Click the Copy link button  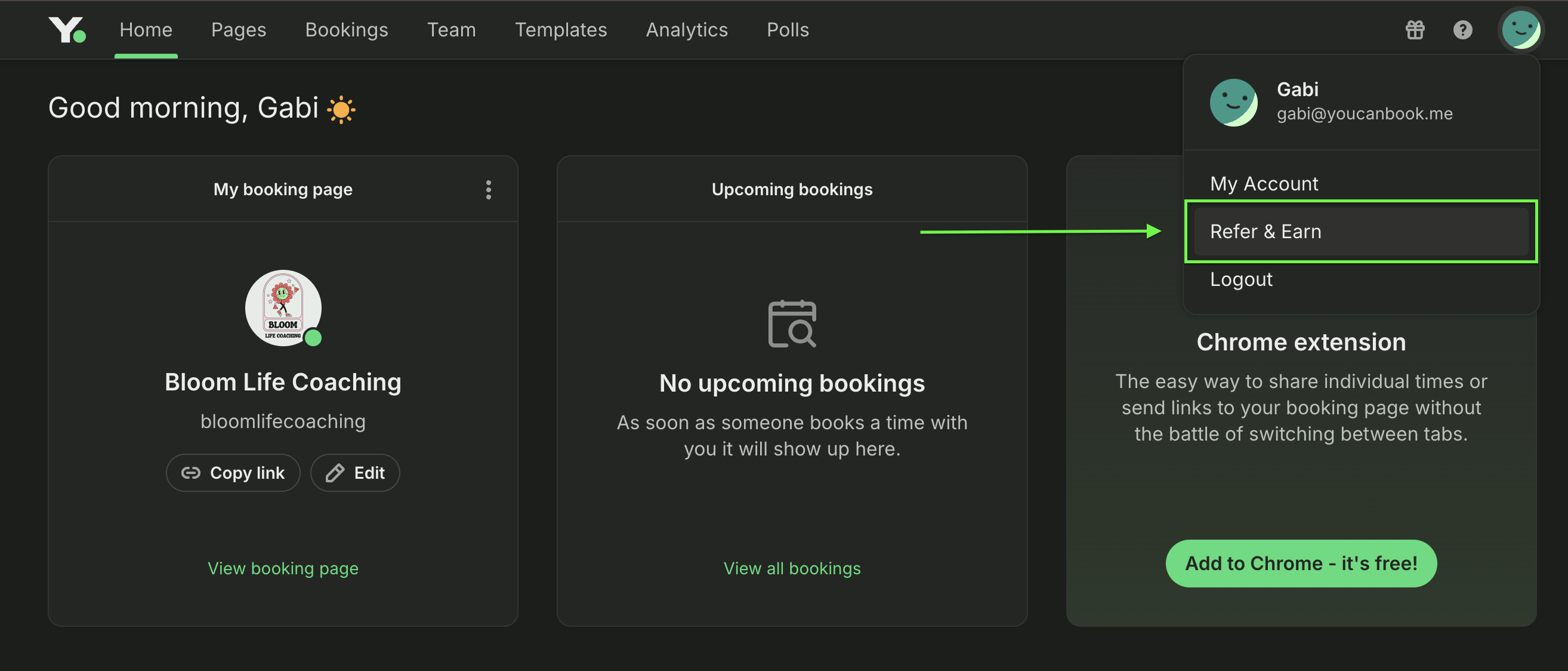point(233,472)
